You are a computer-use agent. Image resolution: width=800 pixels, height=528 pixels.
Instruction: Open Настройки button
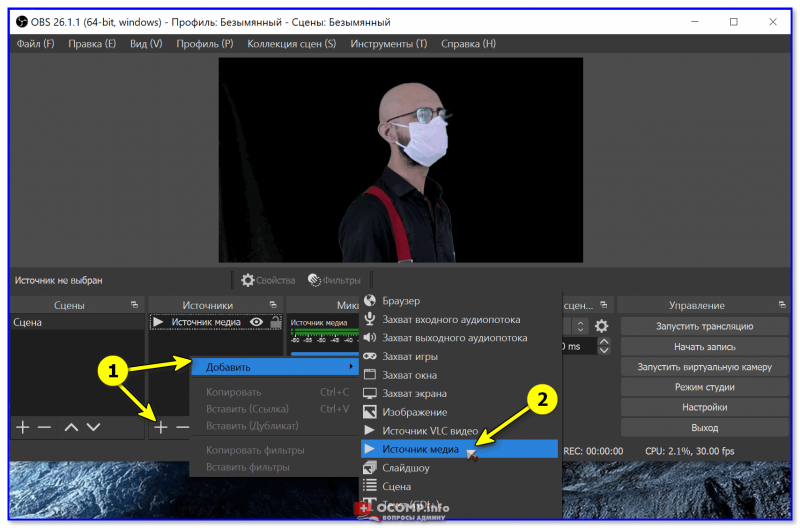click(704, 407)
